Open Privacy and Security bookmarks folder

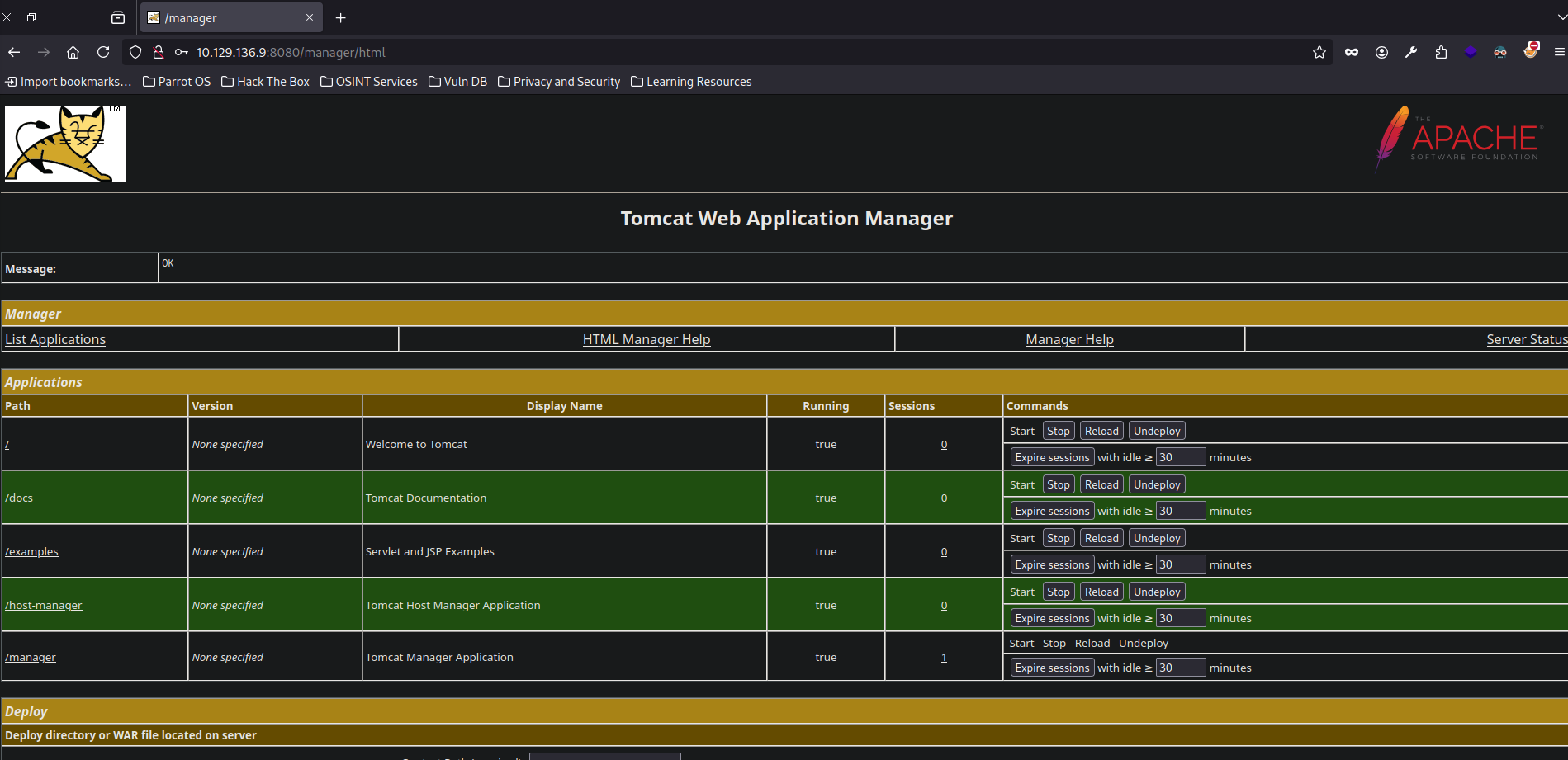click(559, 82)
